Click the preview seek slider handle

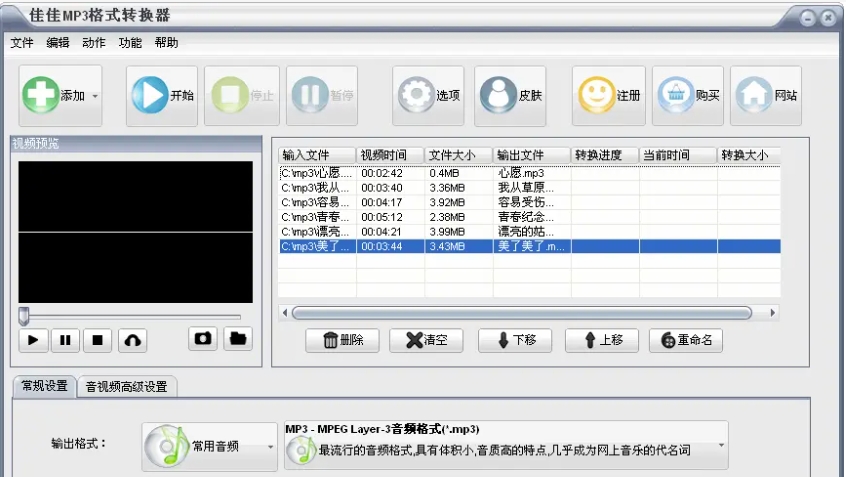tap(24, 316)
